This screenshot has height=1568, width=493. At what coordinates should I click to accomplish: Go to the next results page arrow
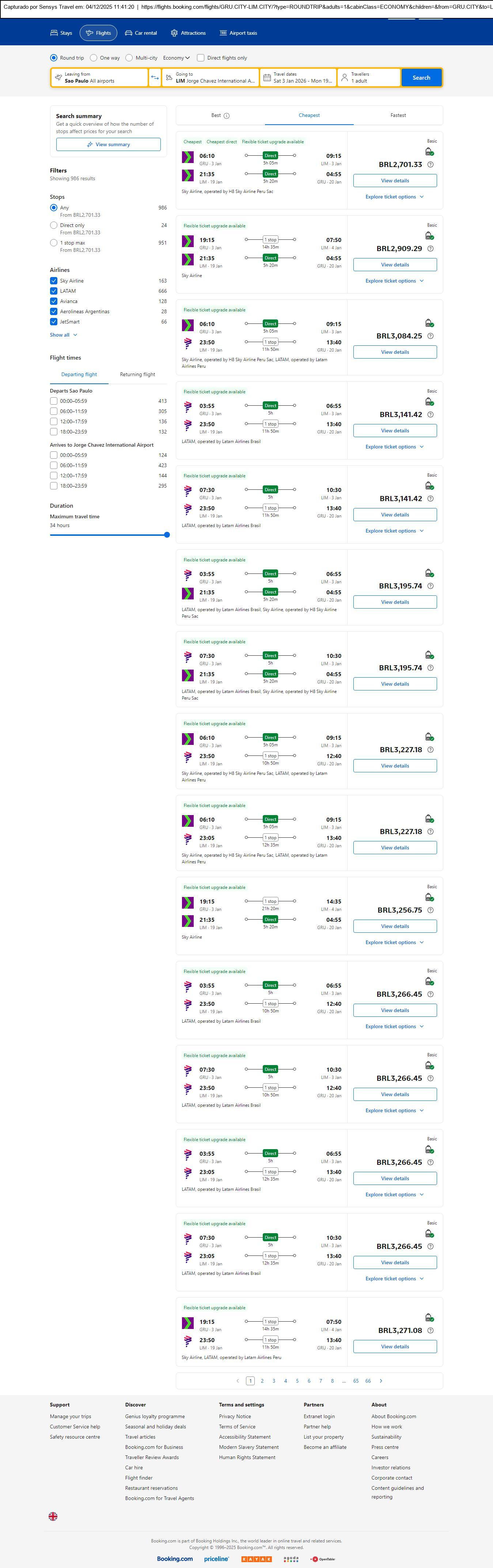pos(381,1380)
